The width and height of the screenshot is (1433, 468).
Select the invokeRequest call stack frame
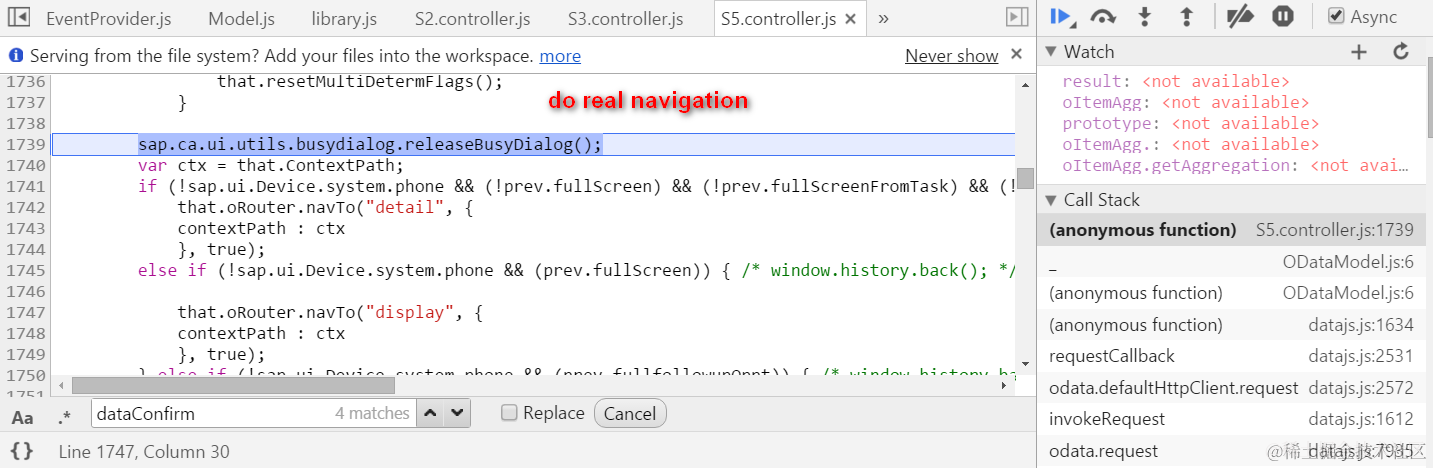pos(1231,419)
